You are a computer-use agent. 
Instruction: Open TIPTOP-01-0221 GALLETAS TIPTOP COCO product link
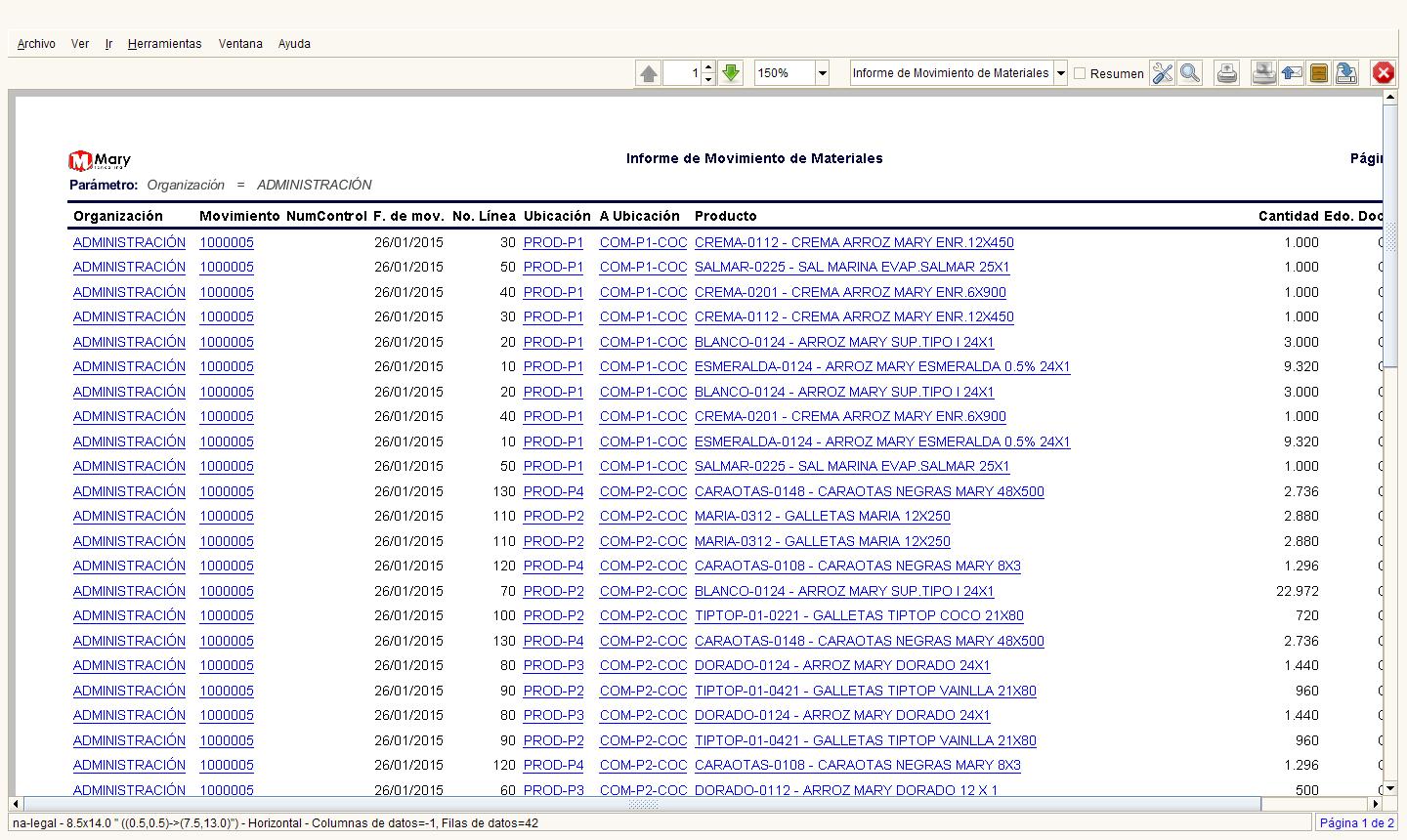coord(859,616)
